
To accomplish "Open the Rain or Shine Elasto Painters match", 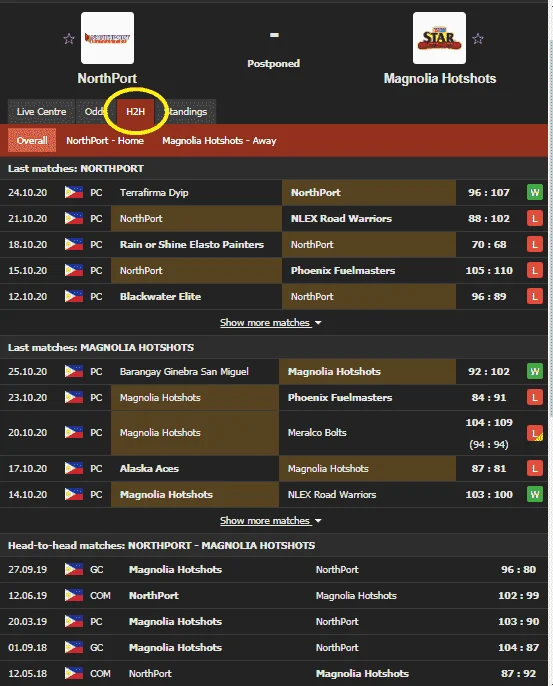I will point(273,244).
